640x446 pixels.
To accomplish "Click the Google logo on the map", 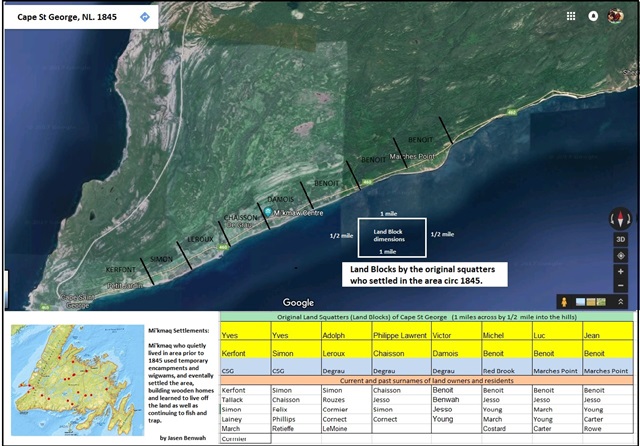I will (x=298, y=302).
